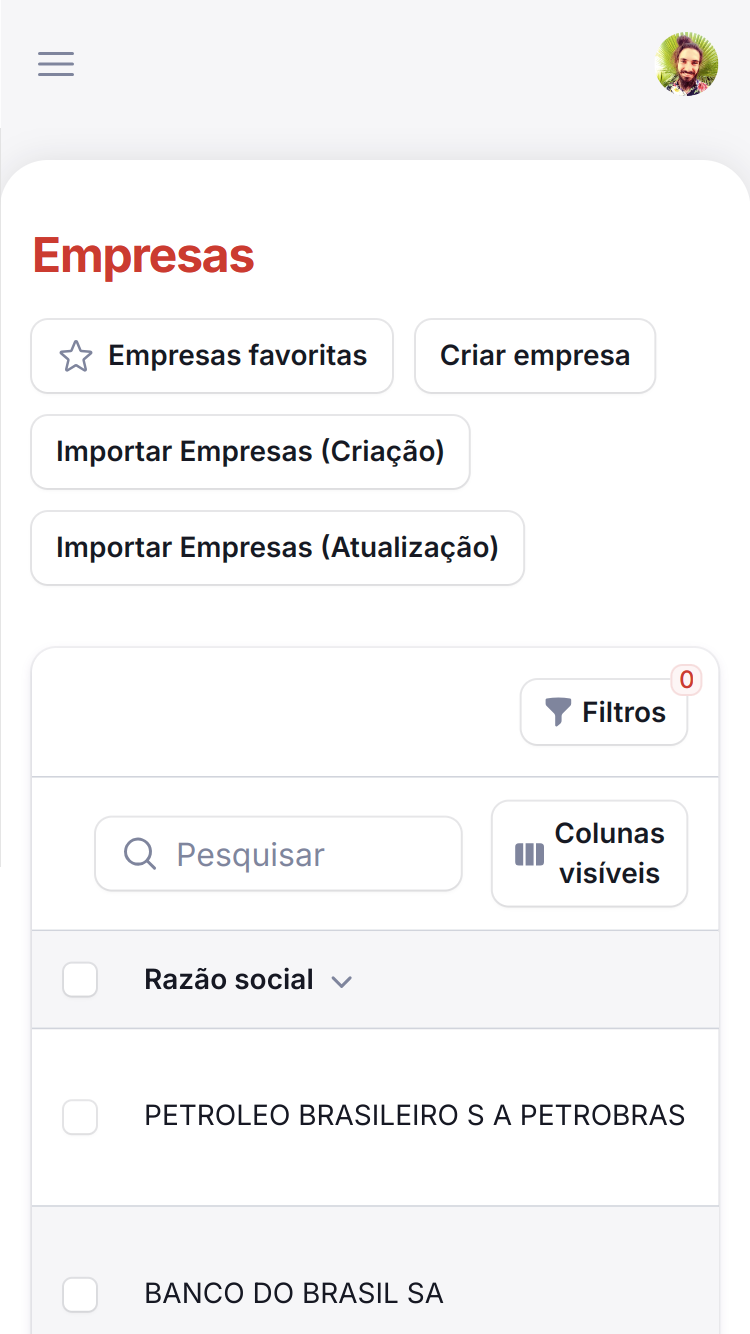750x1334 pixels.
Task: Click the user profile avatar
Action: click(x=686, y=64)
